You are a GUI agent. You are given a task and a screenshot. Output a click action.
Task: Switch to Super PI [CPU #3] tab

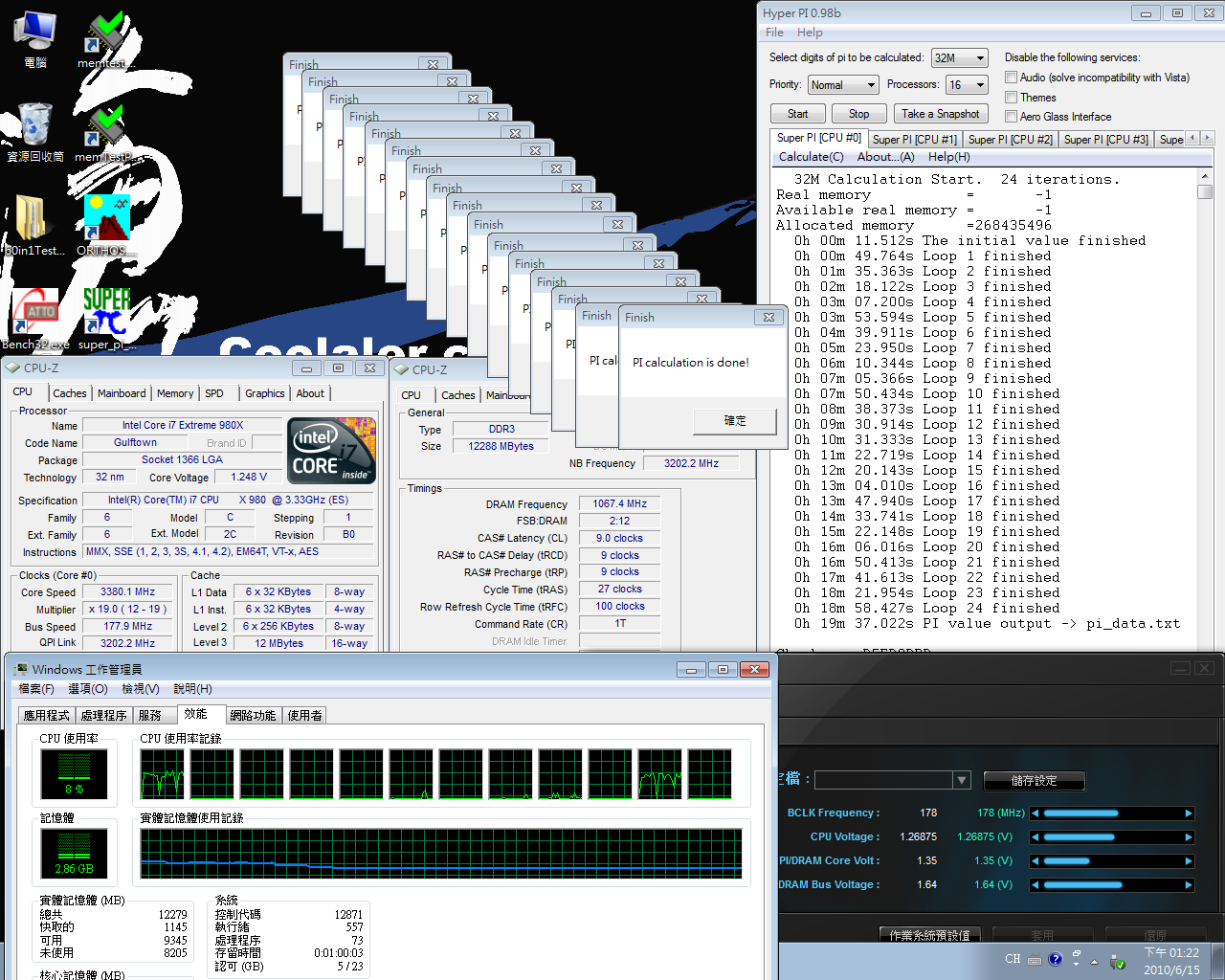point(1106,140)
